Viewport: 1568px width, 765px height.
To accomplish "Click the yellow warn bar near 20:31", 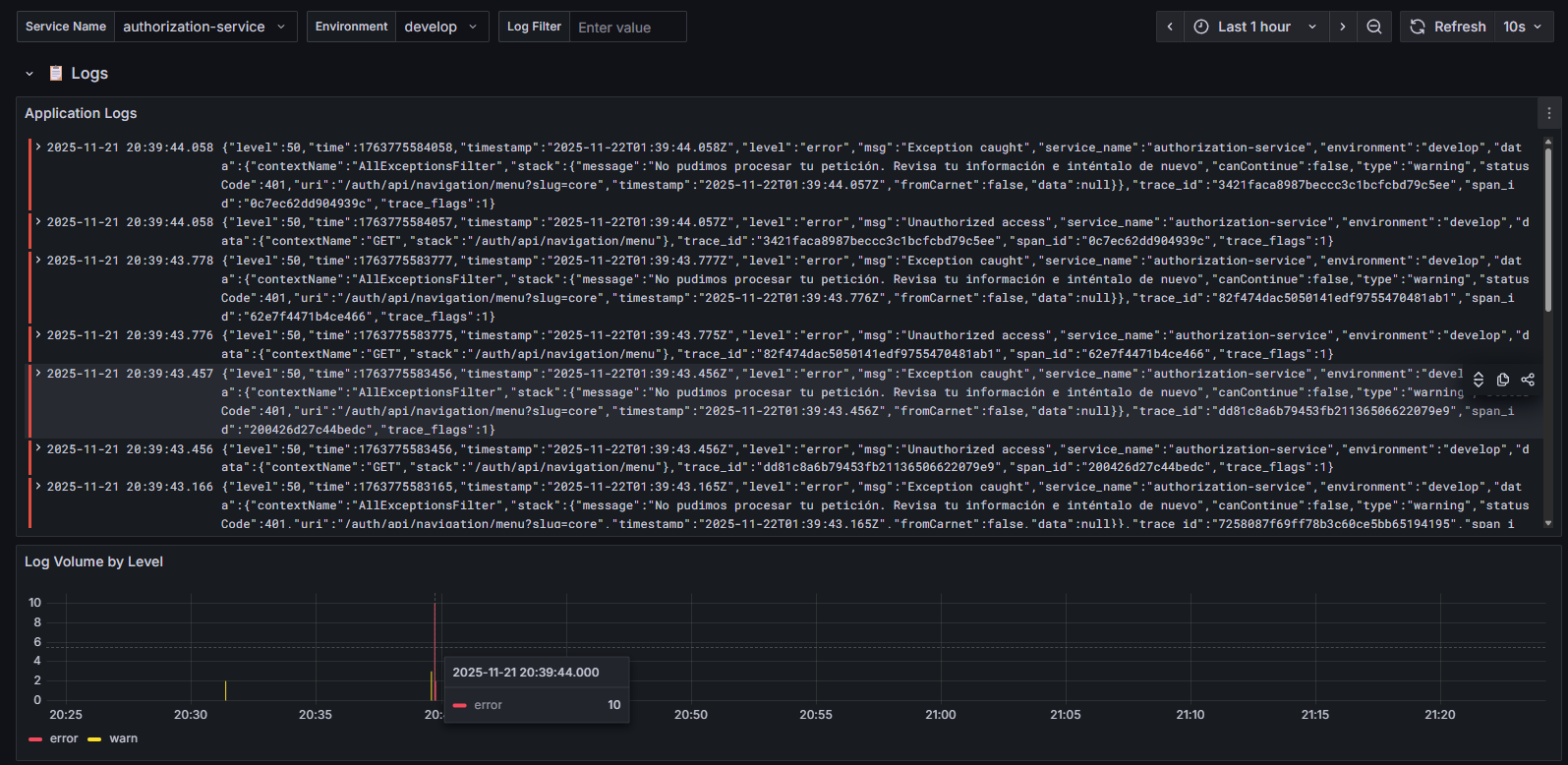I will pos(225,690).
